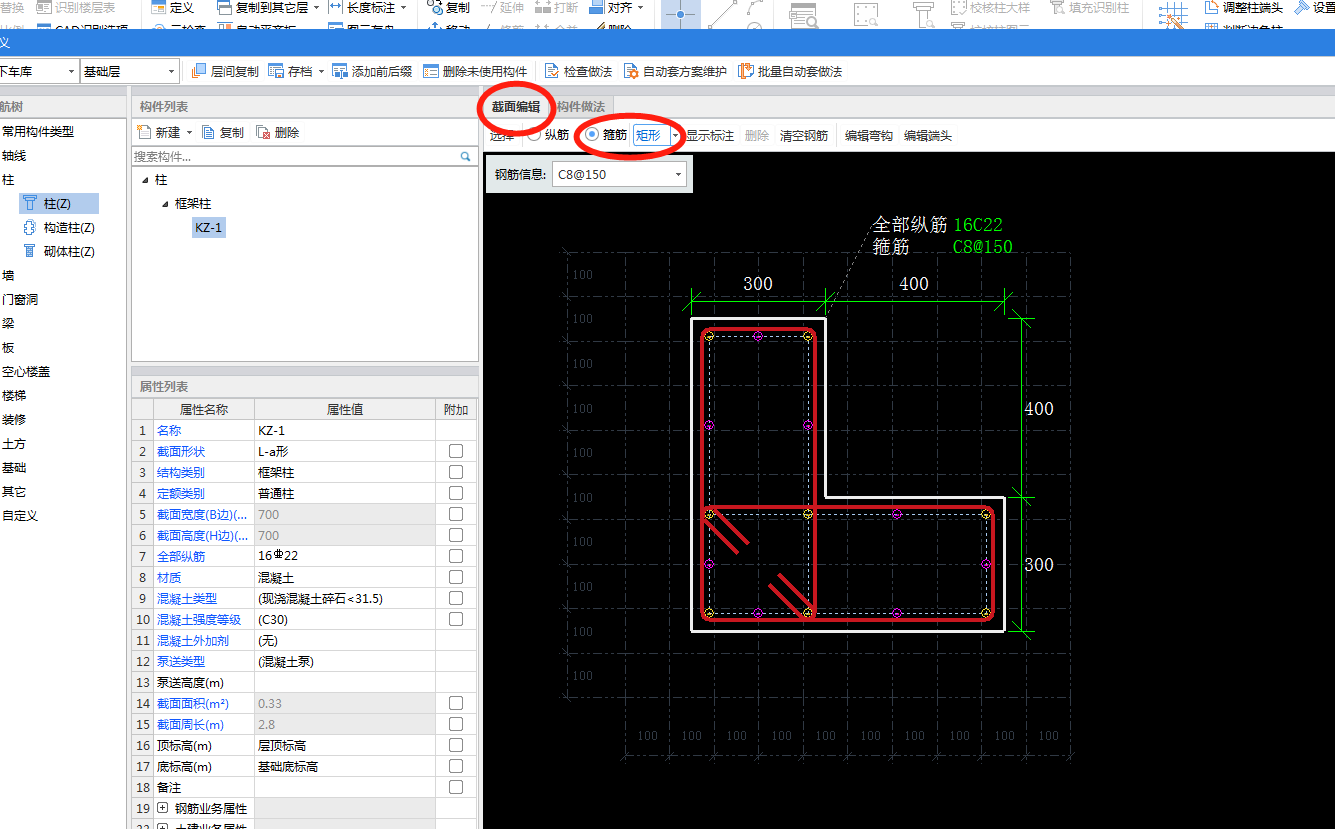This screenshot has width=1335, height=829.
Task: Click 编辑端头 edit end button
Action: 928,135
